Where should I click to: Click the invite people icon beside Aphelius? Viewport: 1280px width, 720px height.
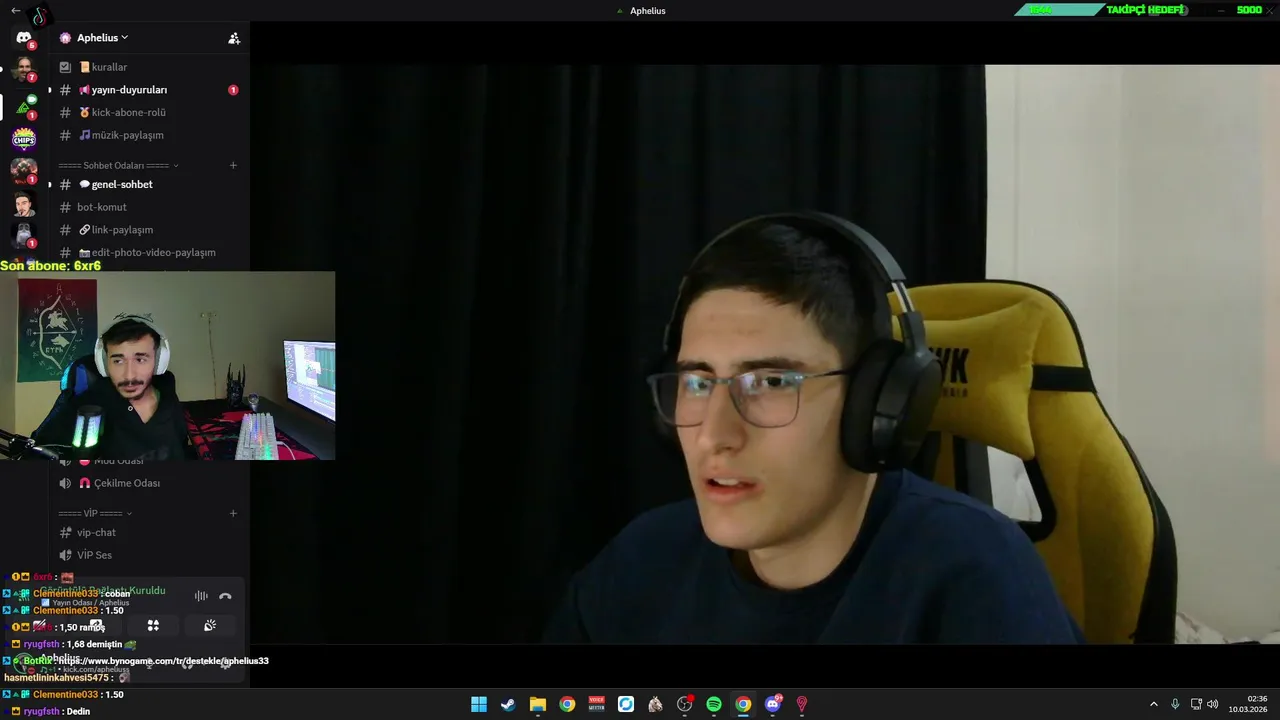click(234, 38)
